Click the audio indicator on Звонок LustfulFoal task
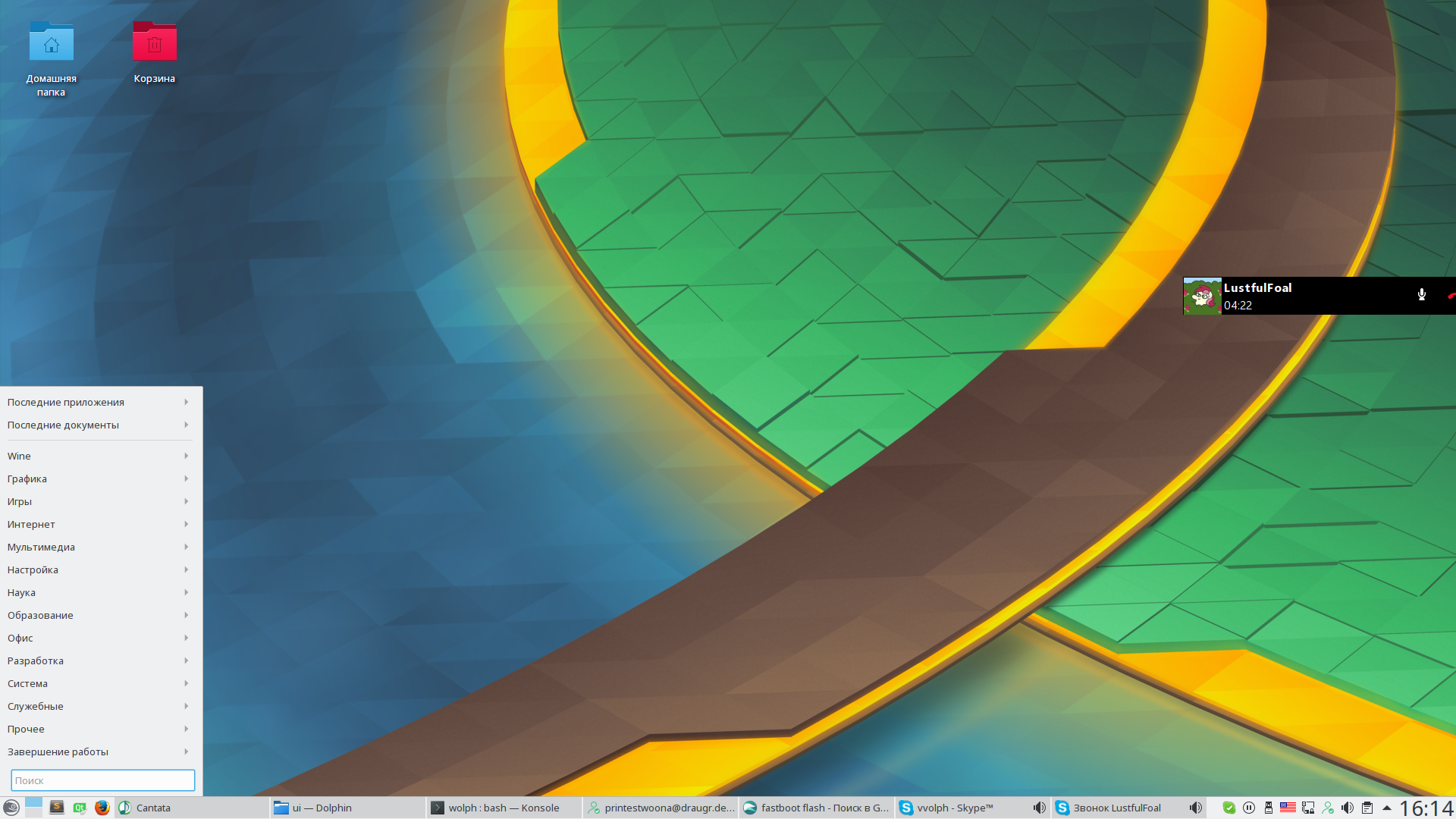 [1195, 808]
